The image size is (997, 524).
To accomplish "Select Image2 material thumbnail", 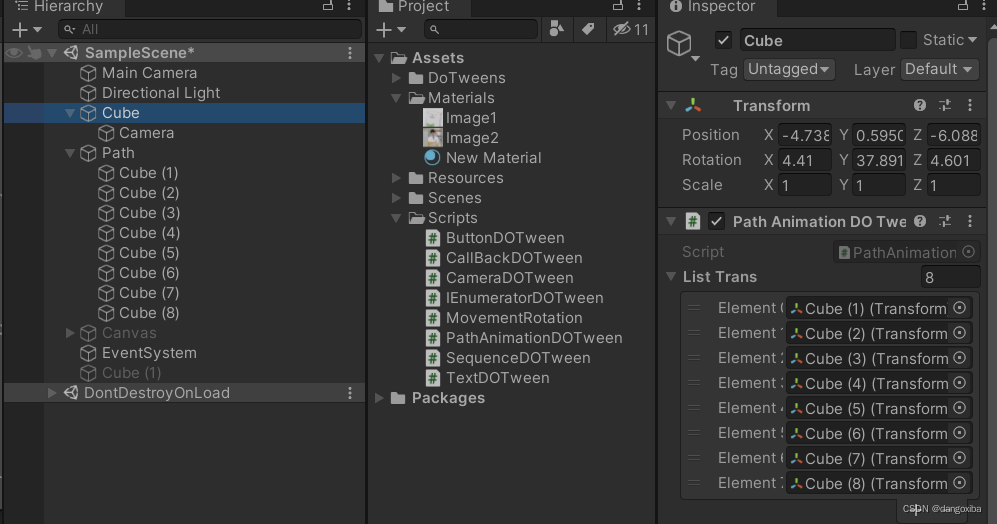I will (x=432, y=138).
